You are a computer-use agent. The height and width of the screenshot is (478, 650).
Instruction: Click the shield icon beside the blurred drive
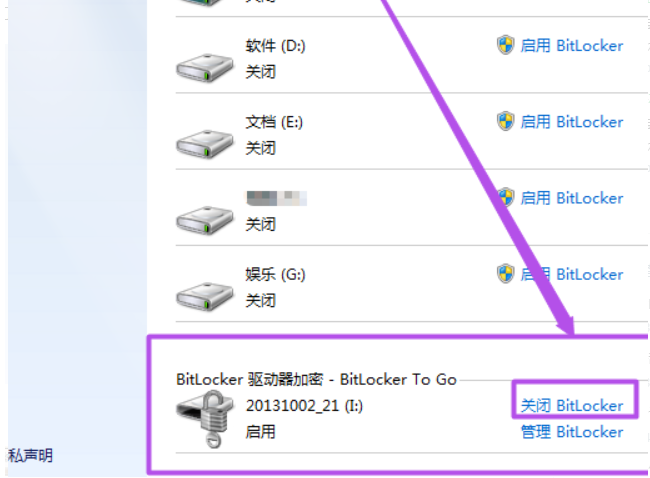tap(505, 198)
